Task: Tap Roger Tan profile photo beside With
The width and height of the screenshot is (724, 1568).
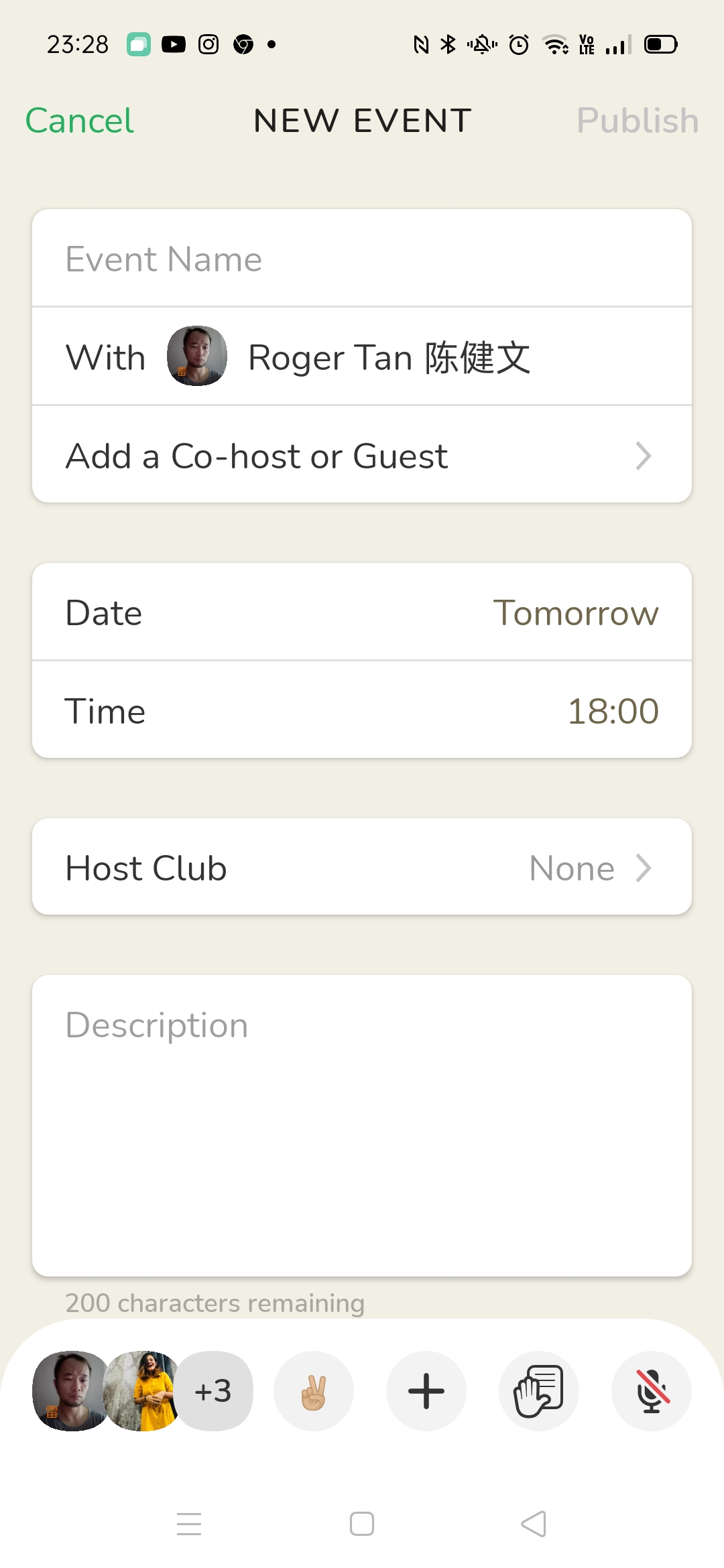Action: coord(197,356)
